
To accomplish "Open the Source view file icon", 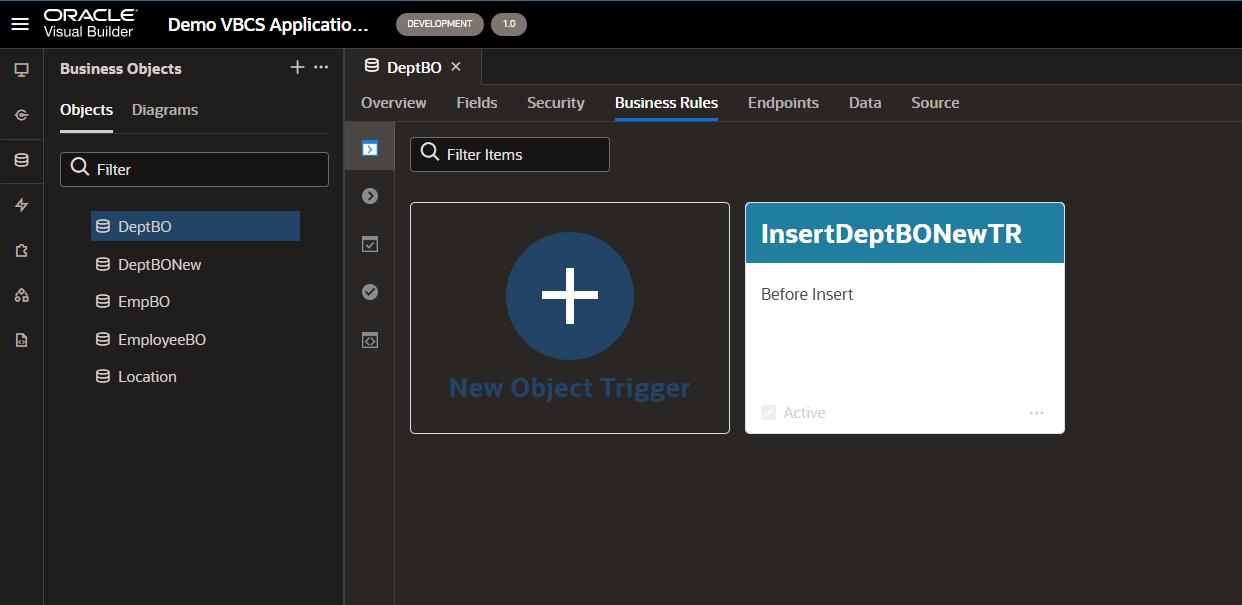I will (21, 340).
